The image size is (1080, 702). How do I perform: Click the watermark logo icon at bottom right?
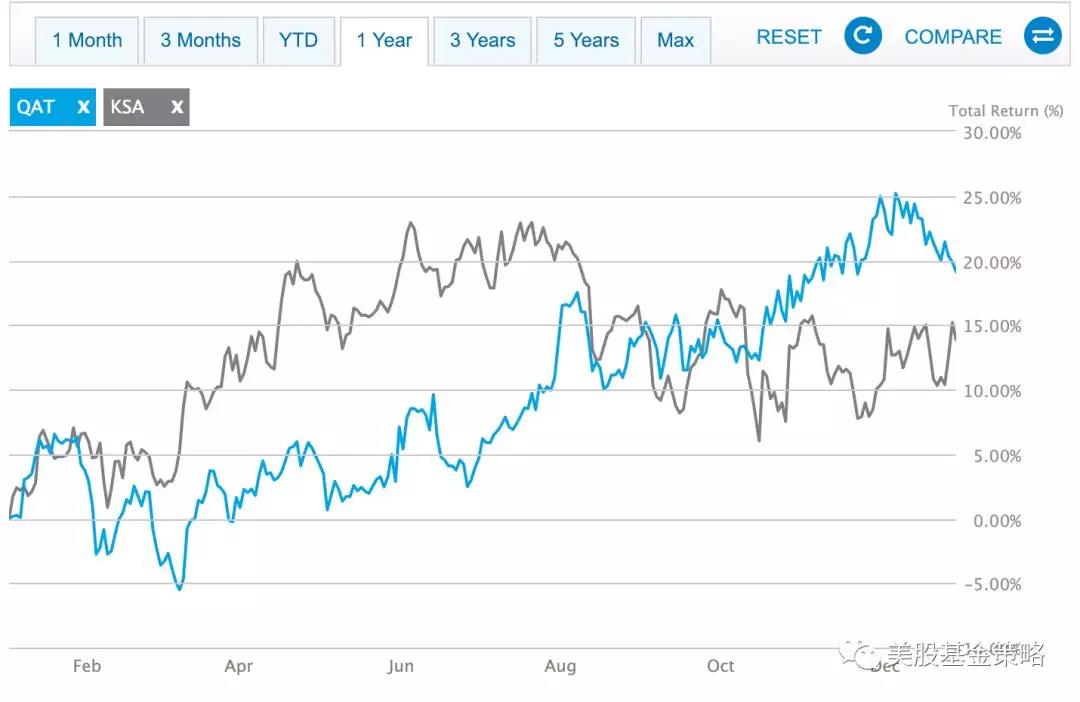(856, 655)
